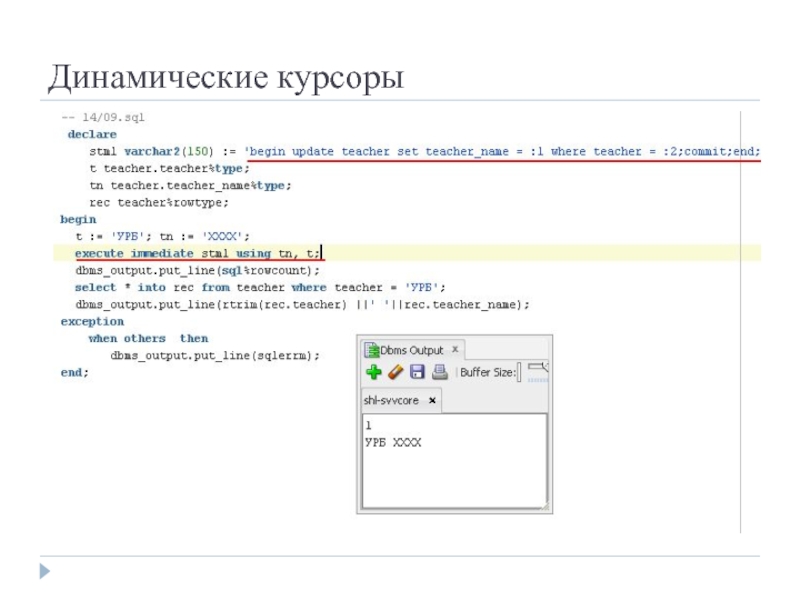Click the printer icon in Dbms Output
800x600 pixels.
click(439, 373)
